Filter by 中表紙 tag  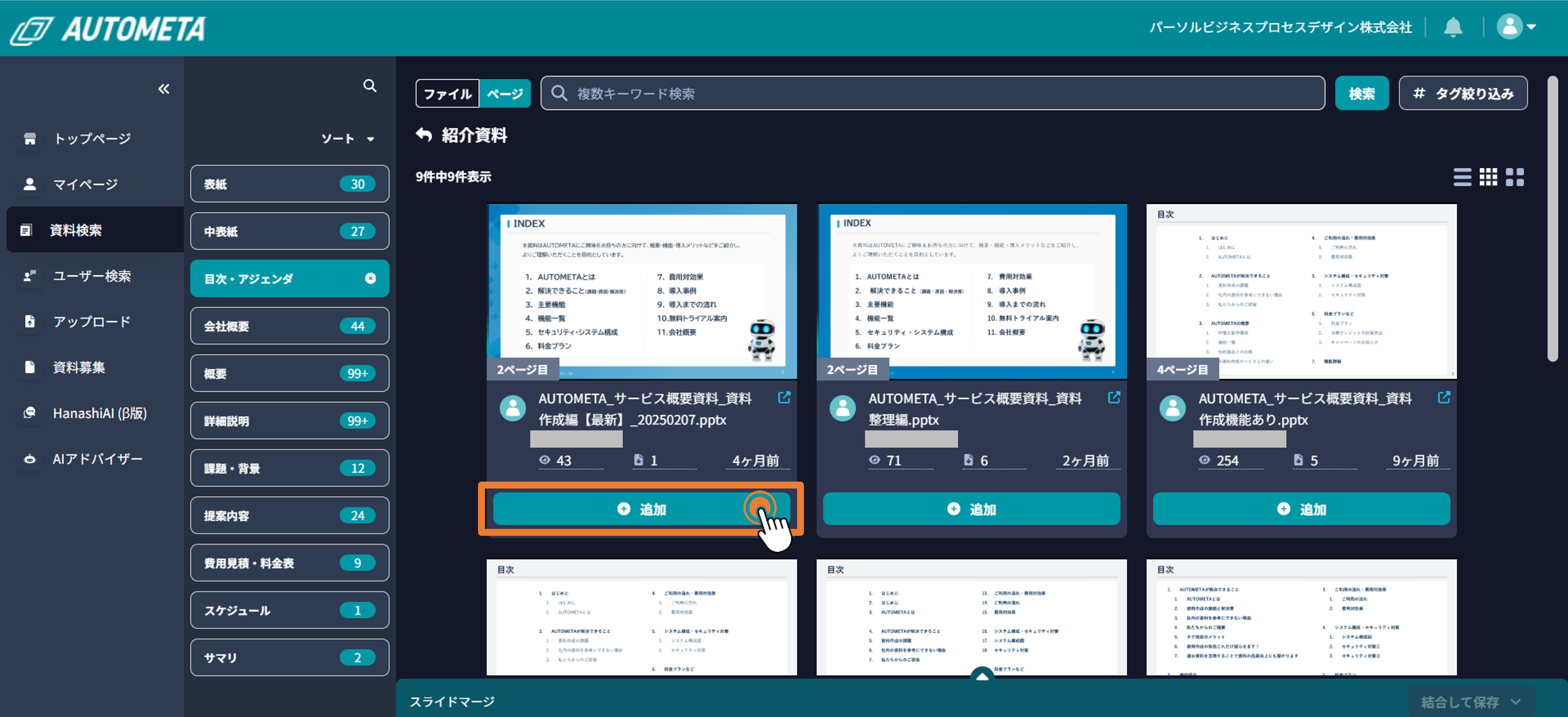[x=290, y=231]
